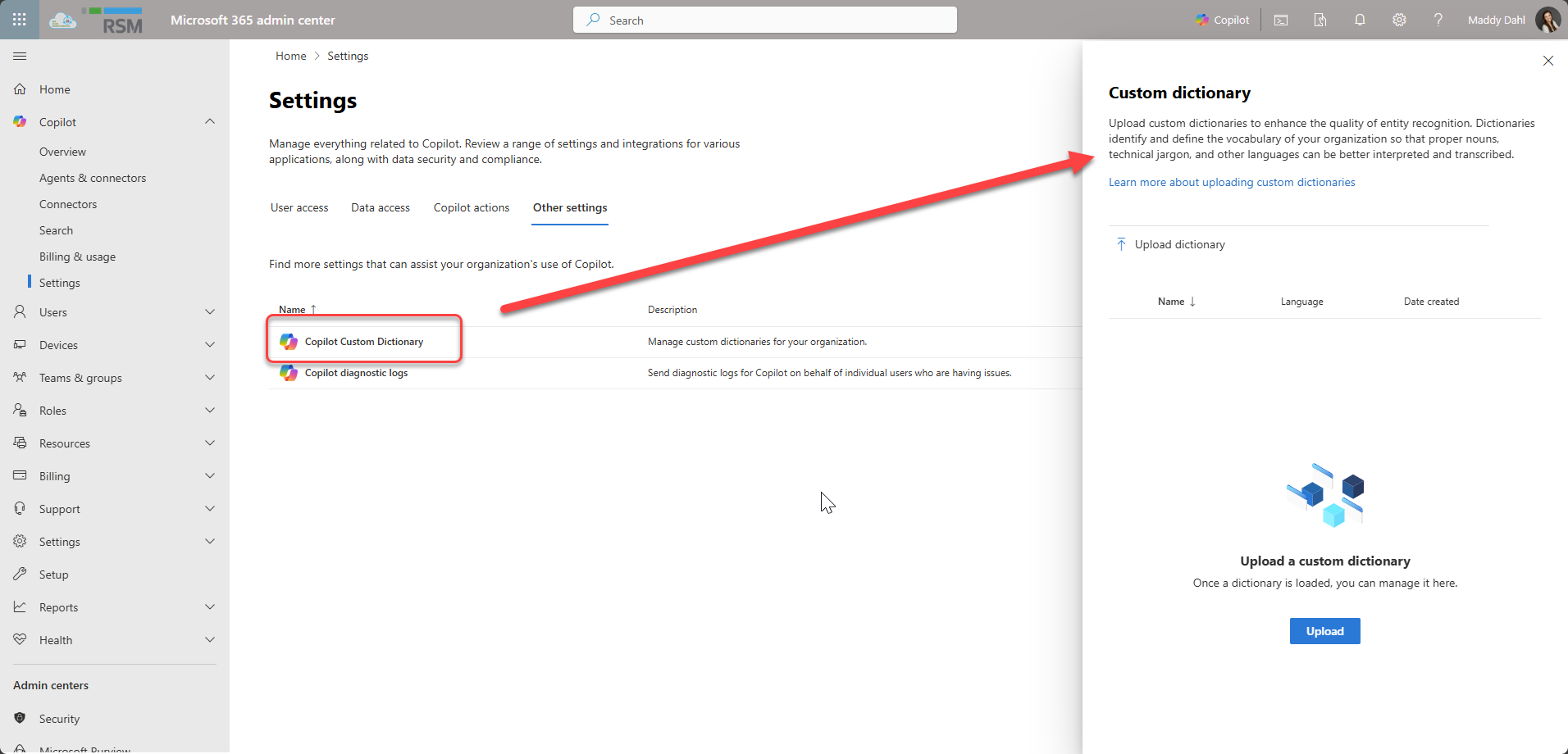Open Connectors in sidebar
The image size is (1568, 754).
68,204
